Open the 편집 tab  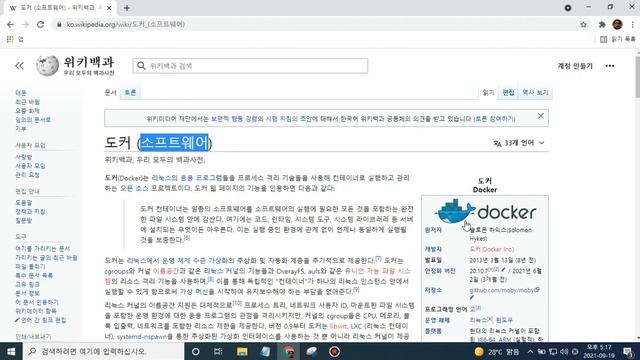click(x=509, y=93)
